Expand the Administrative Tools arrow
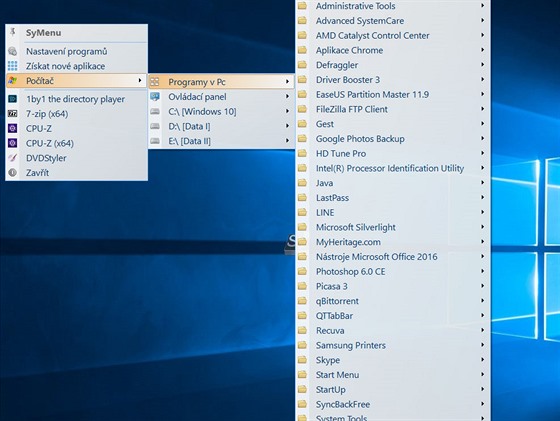This screenshot has width=560, height=421. (x=482, y=5)
